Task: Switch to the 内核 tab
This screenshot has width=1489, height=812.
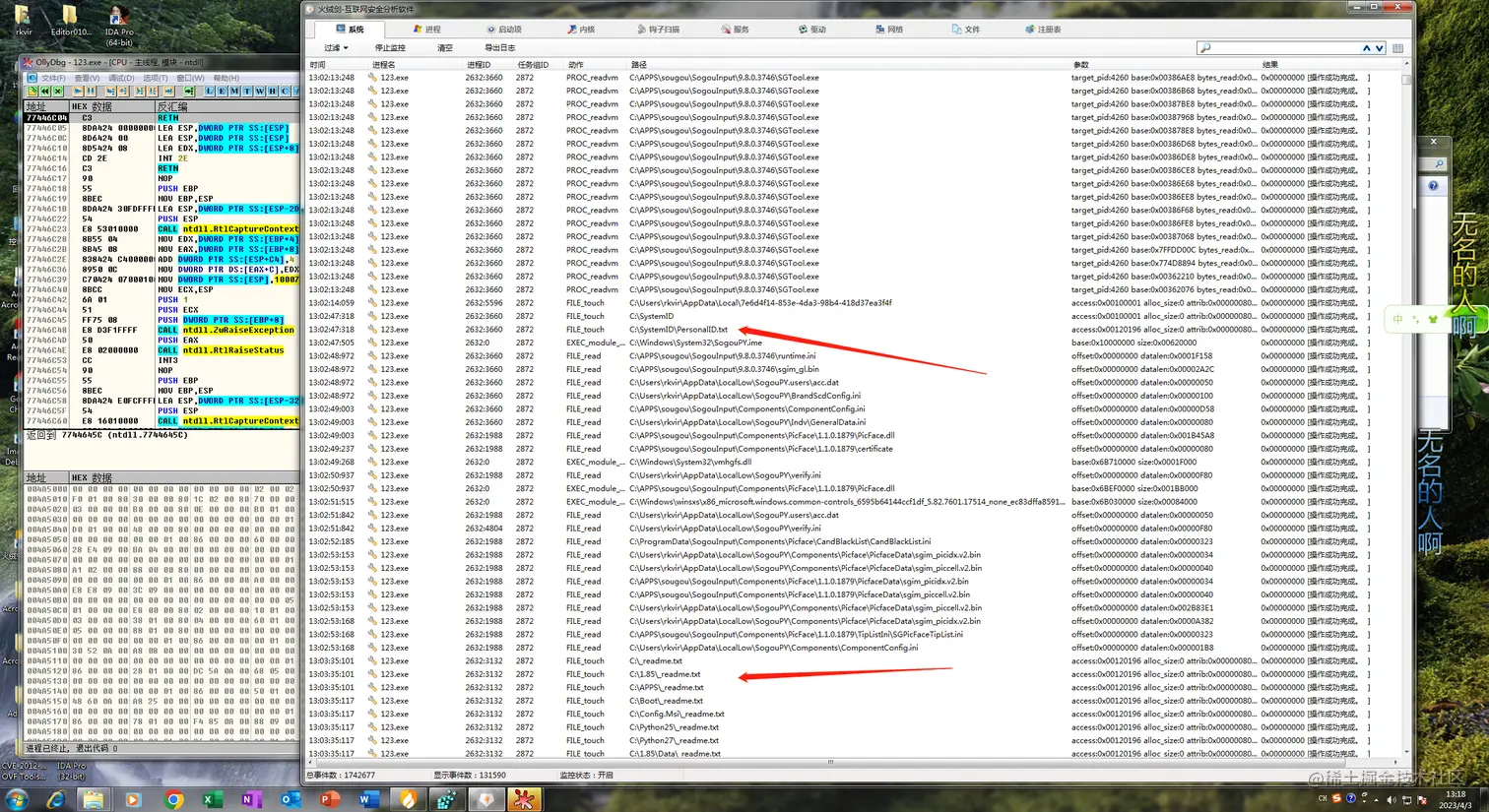Action: pyautogui.click(x=581, y=30)
